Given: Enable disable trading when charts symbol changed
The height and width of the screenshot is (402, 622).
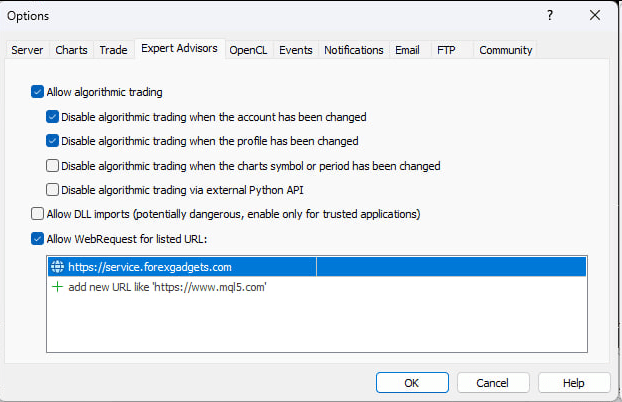Looking at the screenshot, I should pyautogui.click(x=52, y=165).
